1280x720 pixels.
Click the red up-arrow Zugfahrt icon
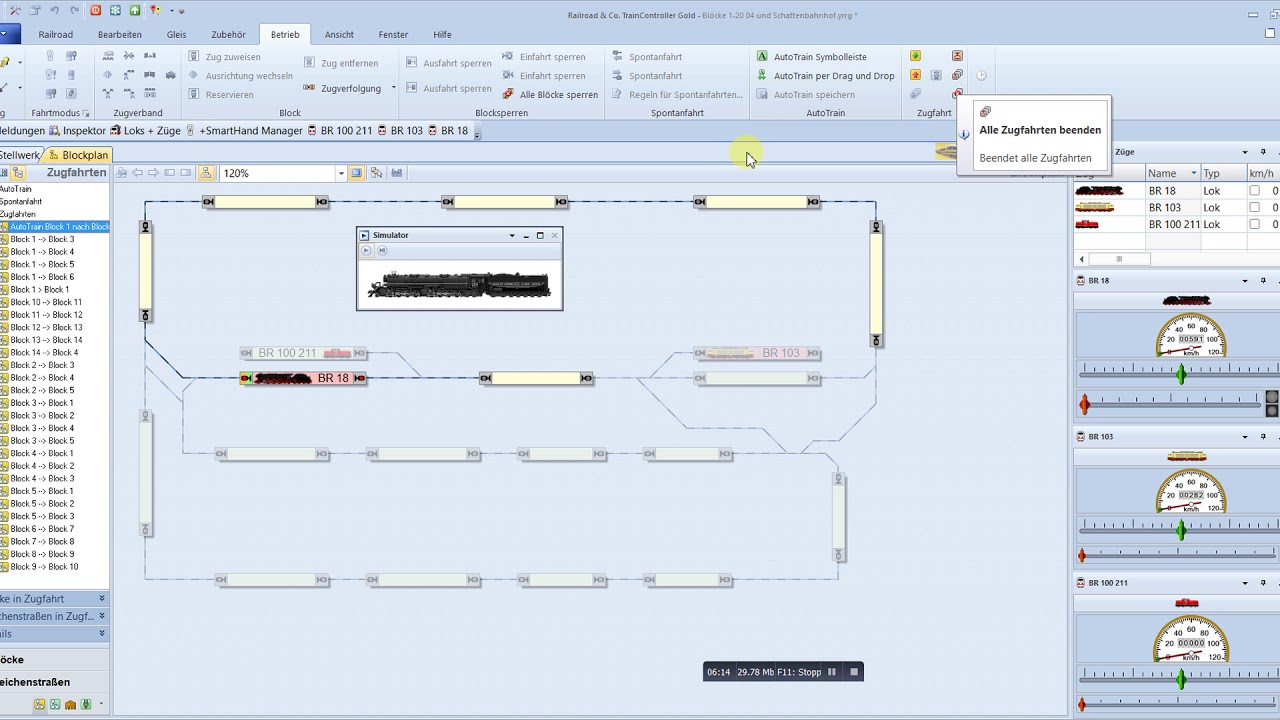915,76
